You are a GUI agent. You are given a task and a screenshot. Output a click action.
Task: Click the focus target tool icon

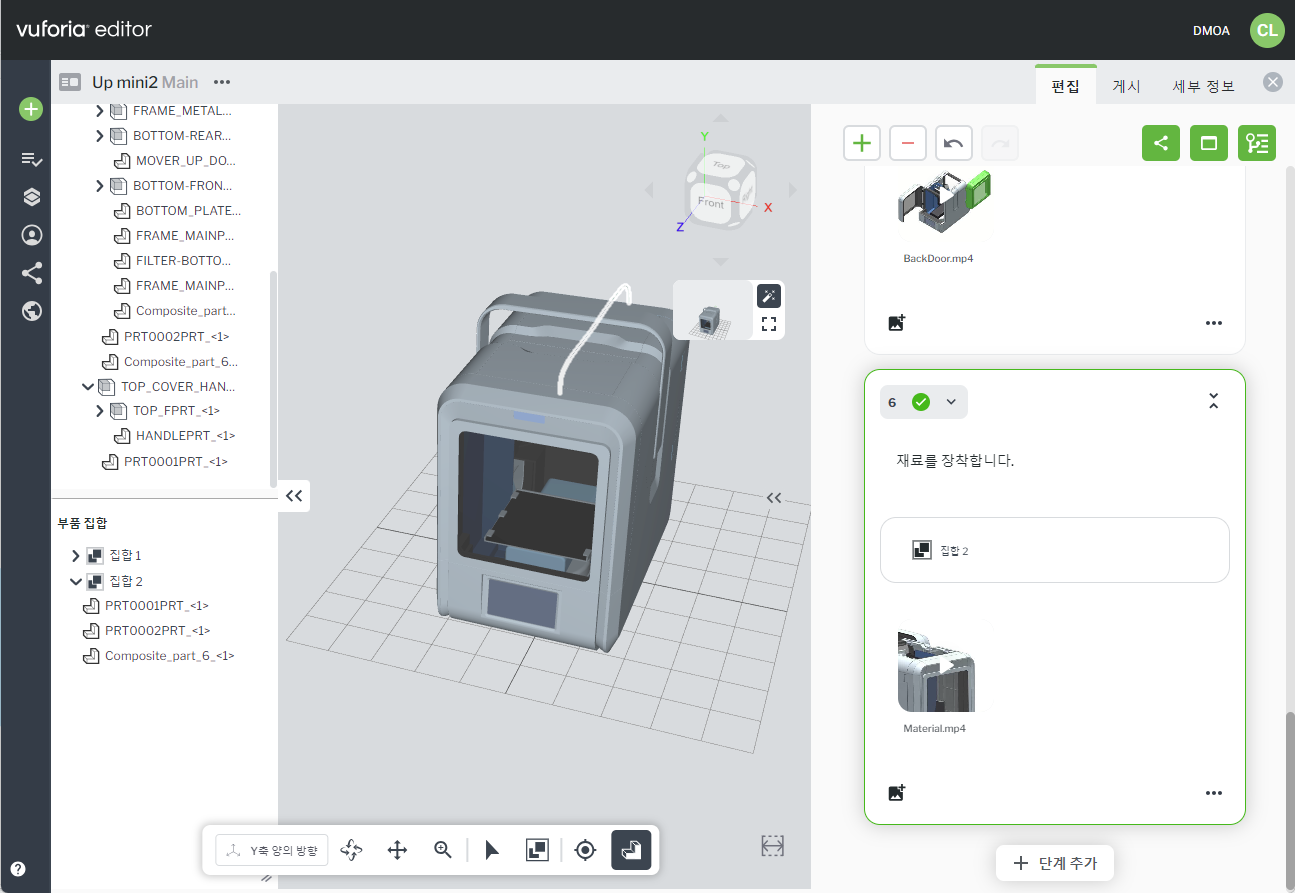[x=586, y=850]
